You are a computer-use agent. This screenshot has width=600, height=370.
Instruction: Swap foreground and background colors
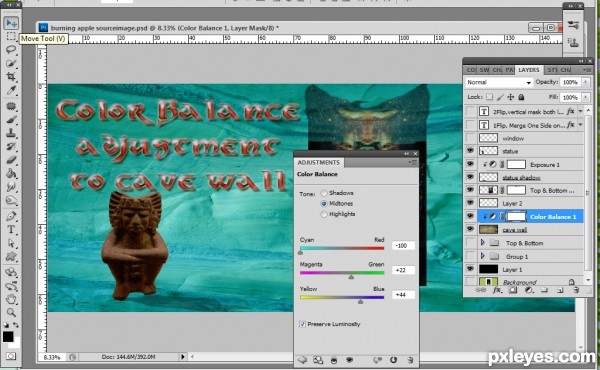(16, 325)
